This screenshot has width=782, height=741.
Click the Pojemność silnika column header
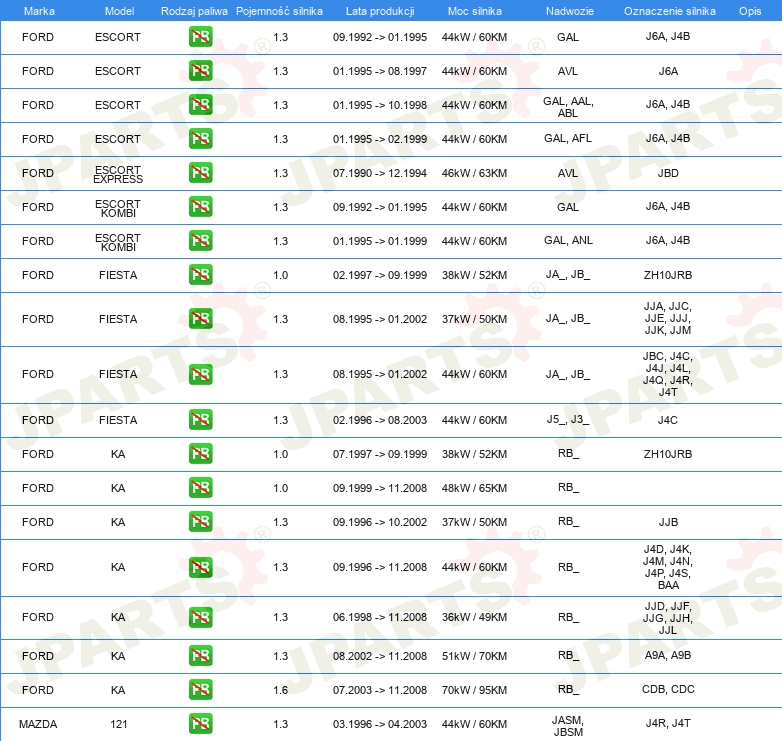[279, 11]
